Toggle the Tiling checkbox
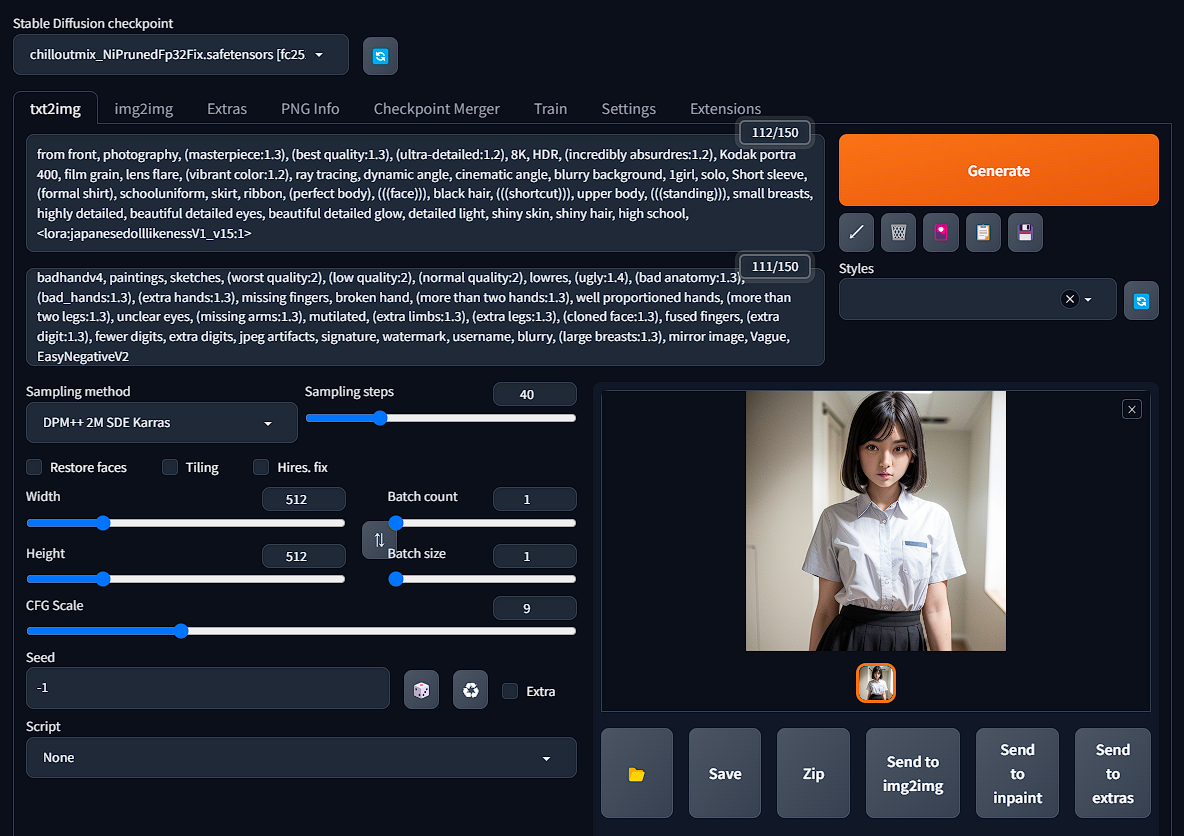 (x=170, y=467)
